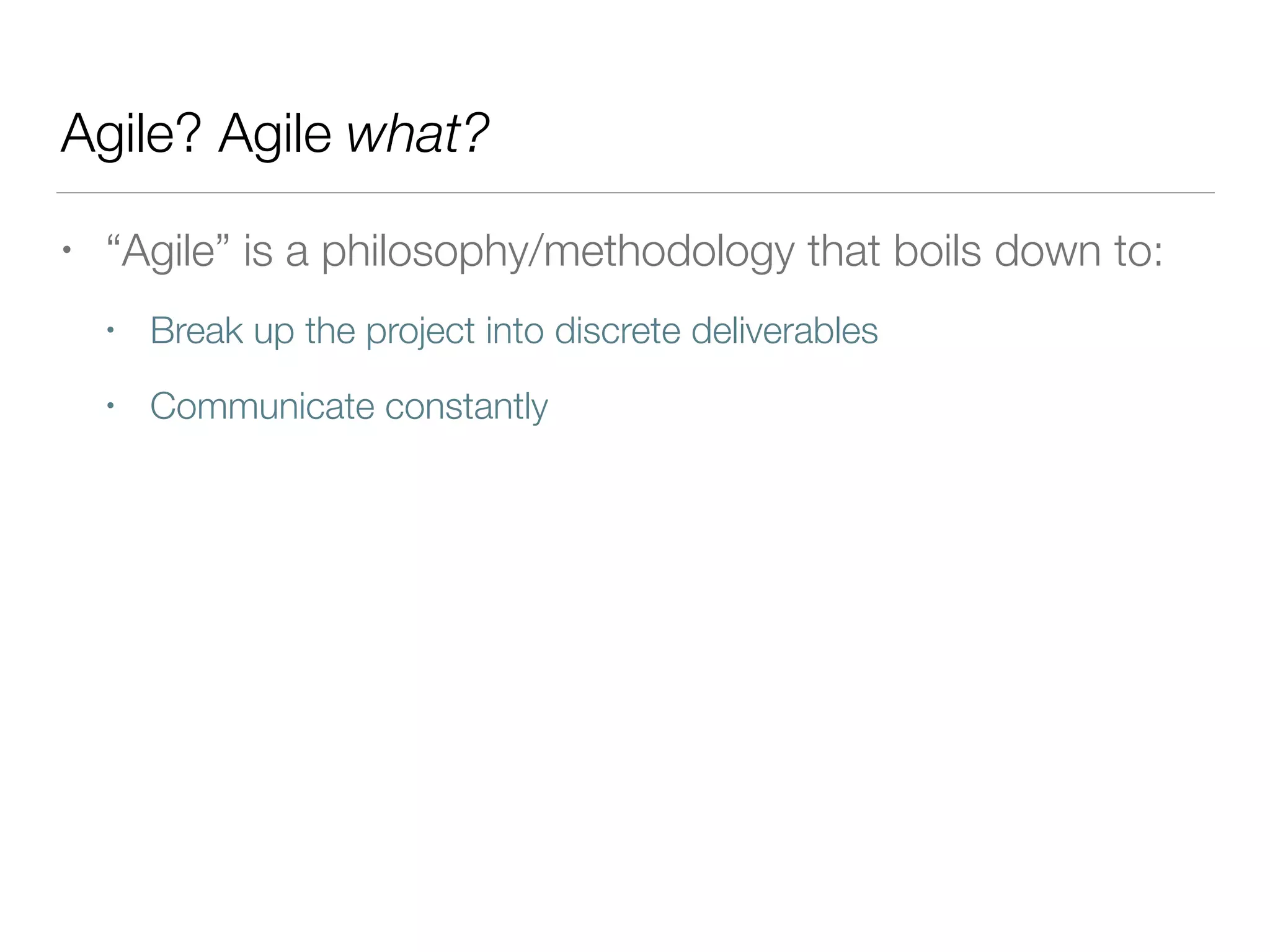Click the word "discrete" in the sub-bullet
The width and height of the screenshot is (1270, 952).
pyautogui.click(x=617, y=330)
